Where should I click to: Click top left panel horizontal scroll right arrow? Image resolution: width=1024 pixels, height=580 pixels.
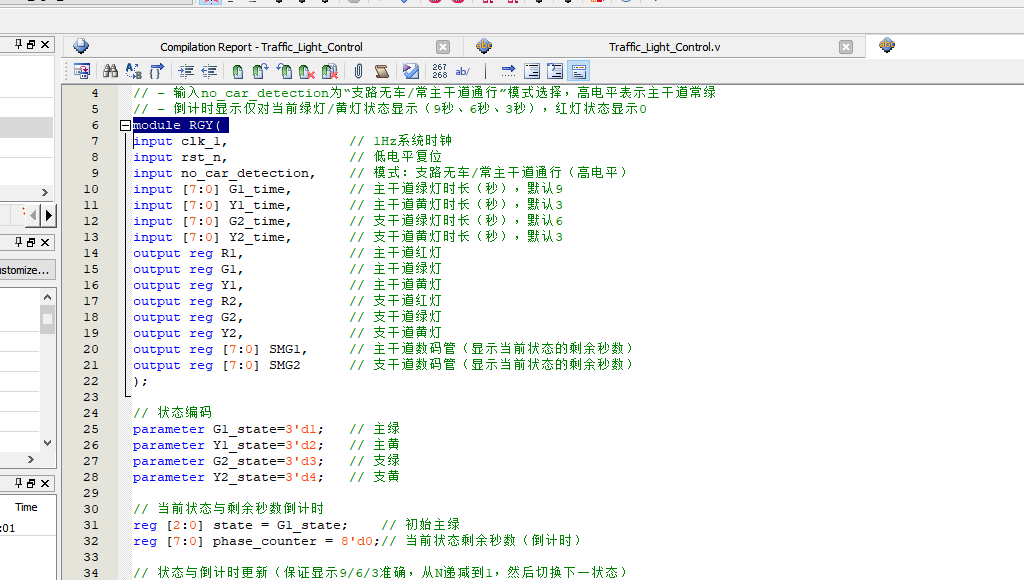click(44, 192)
